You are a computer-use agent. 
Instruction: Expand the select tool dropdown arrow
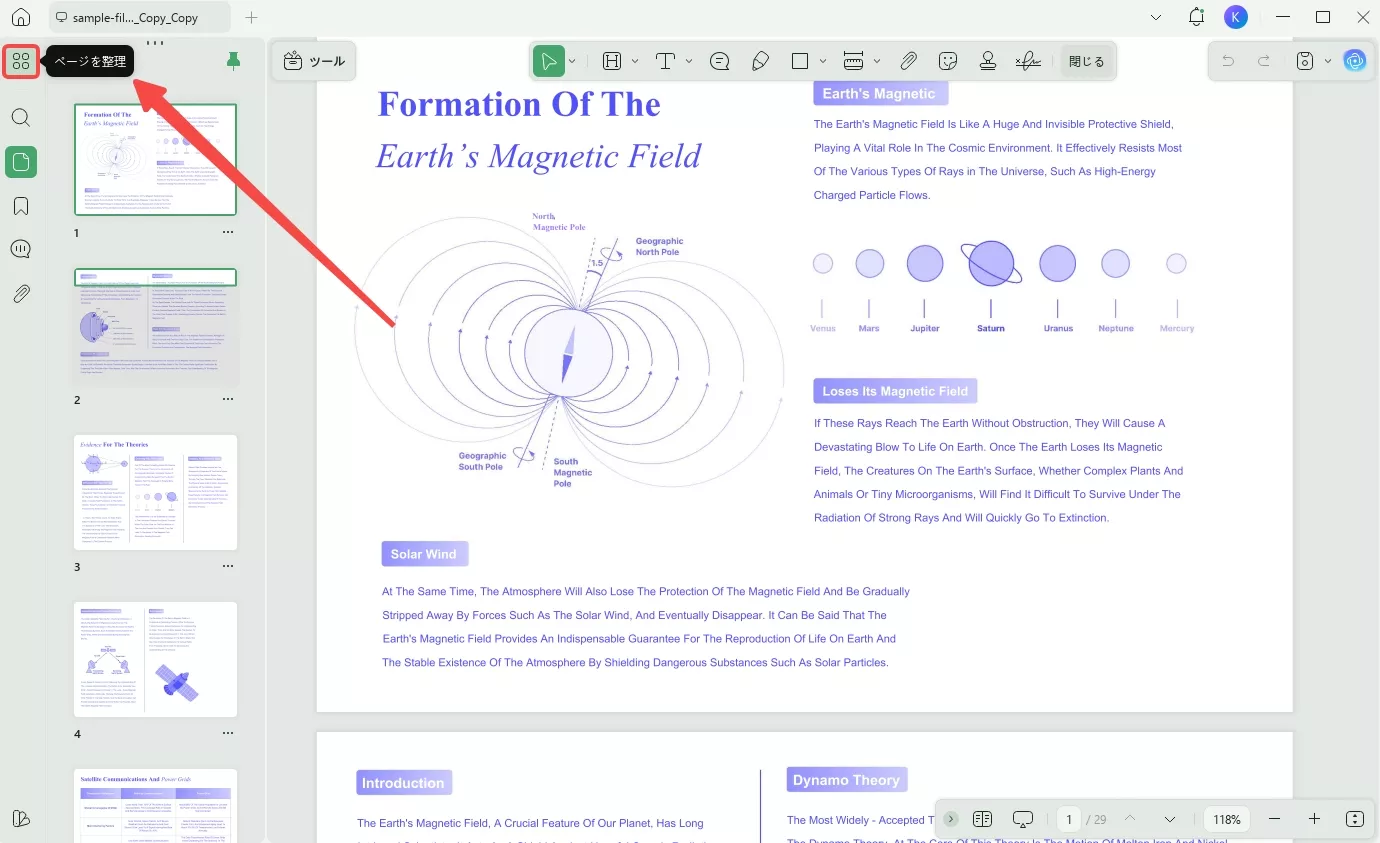pyautogui.click(x=572, y=61)
